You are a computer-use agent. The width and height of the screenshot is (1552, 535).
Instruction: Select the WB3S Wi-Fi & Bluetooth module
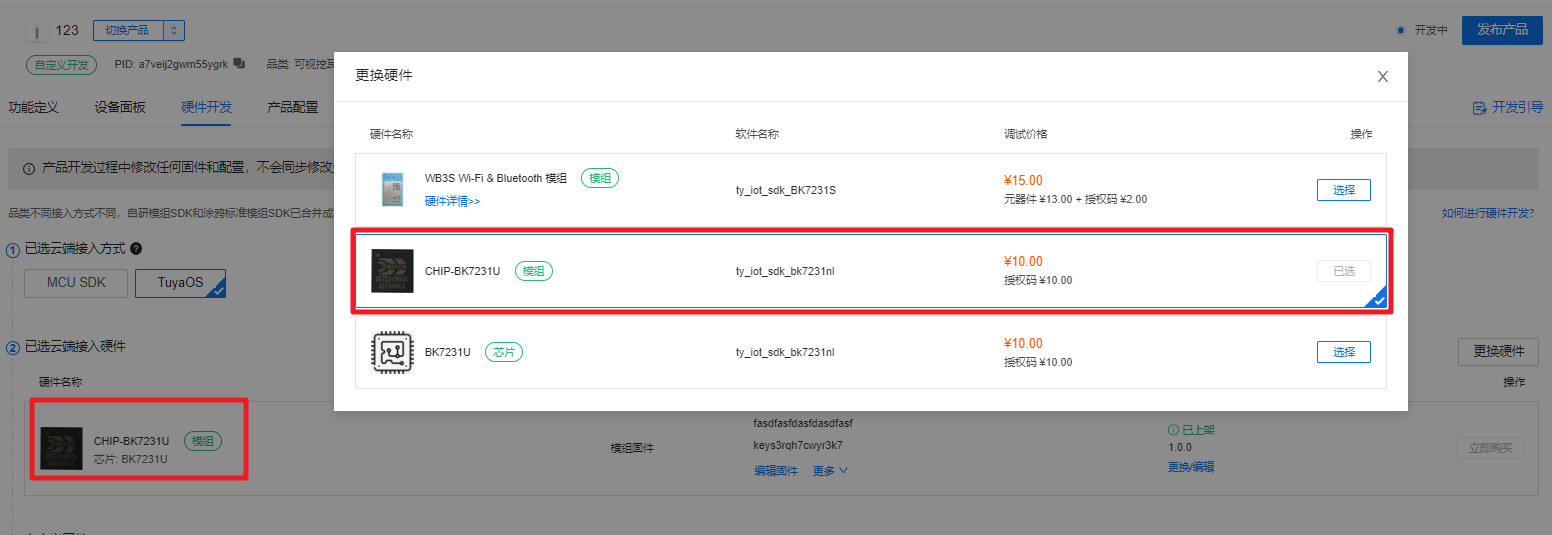click(x=1343, y=190)
